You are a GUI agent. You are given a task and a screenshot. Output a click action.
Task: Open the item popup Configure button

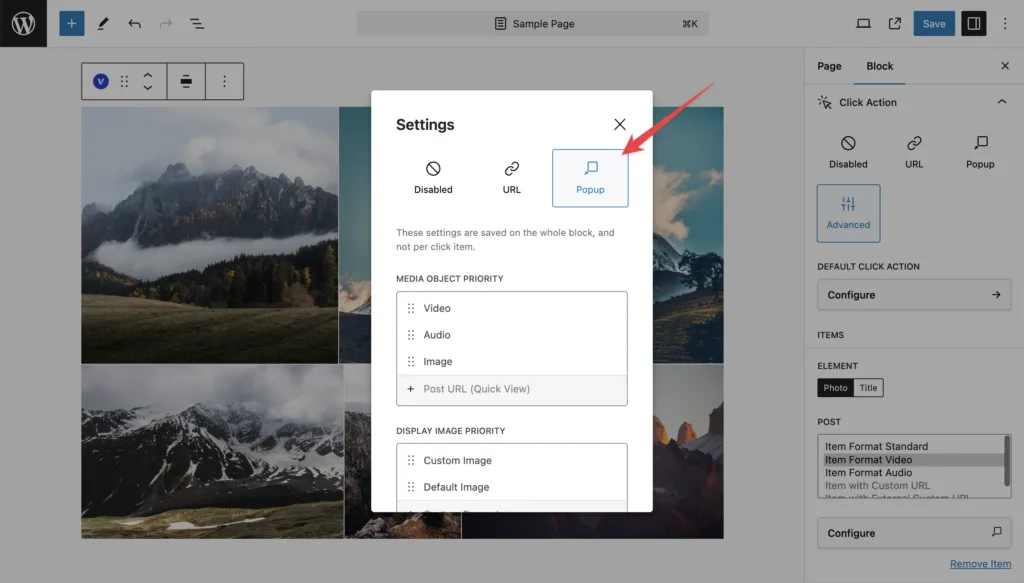[x=914, y=533]
